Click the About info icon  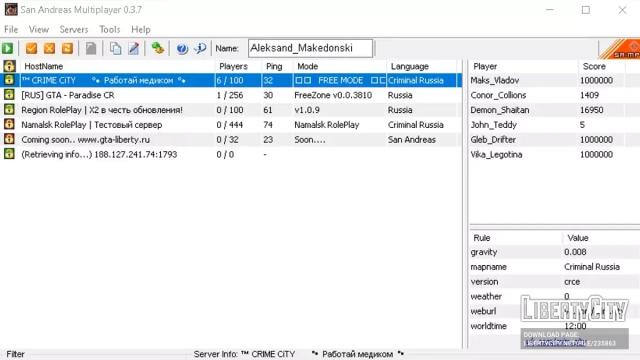tap(200, 48)
